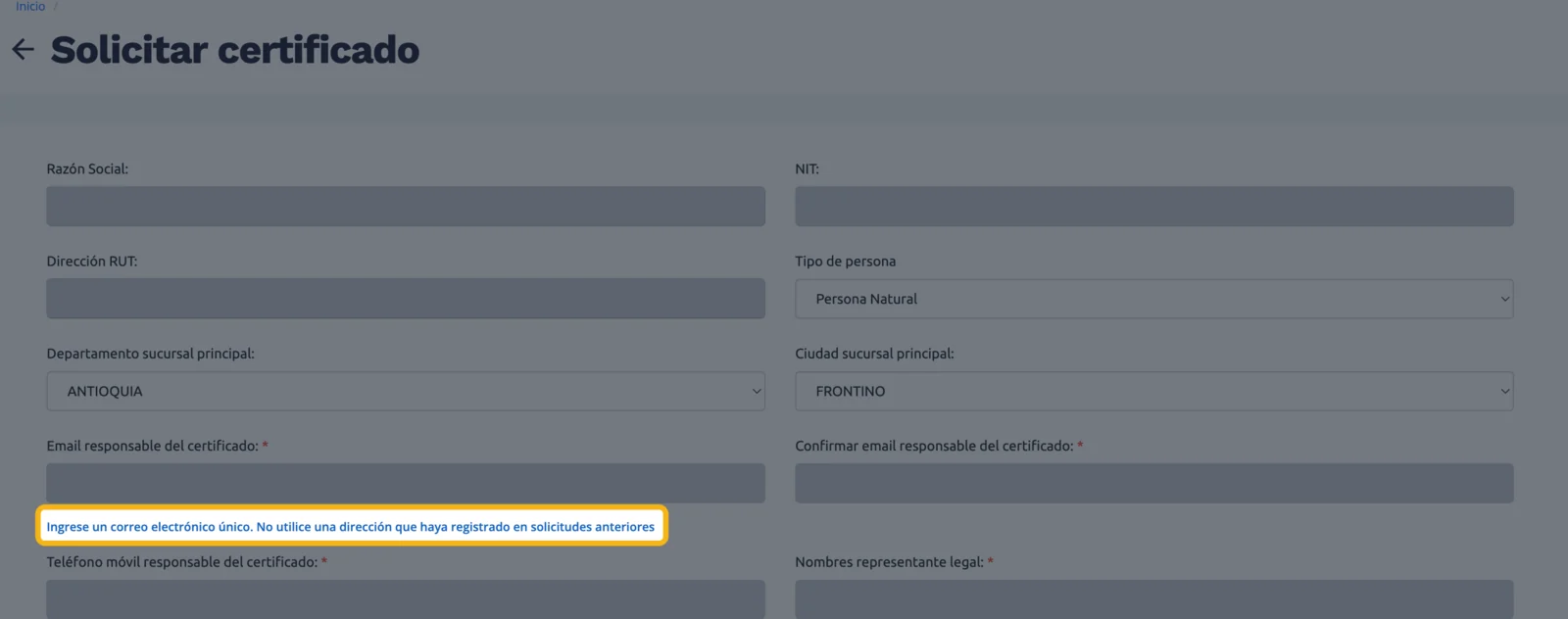
Task: Click the Dirección RUT input field
Action: coord(406,299)
